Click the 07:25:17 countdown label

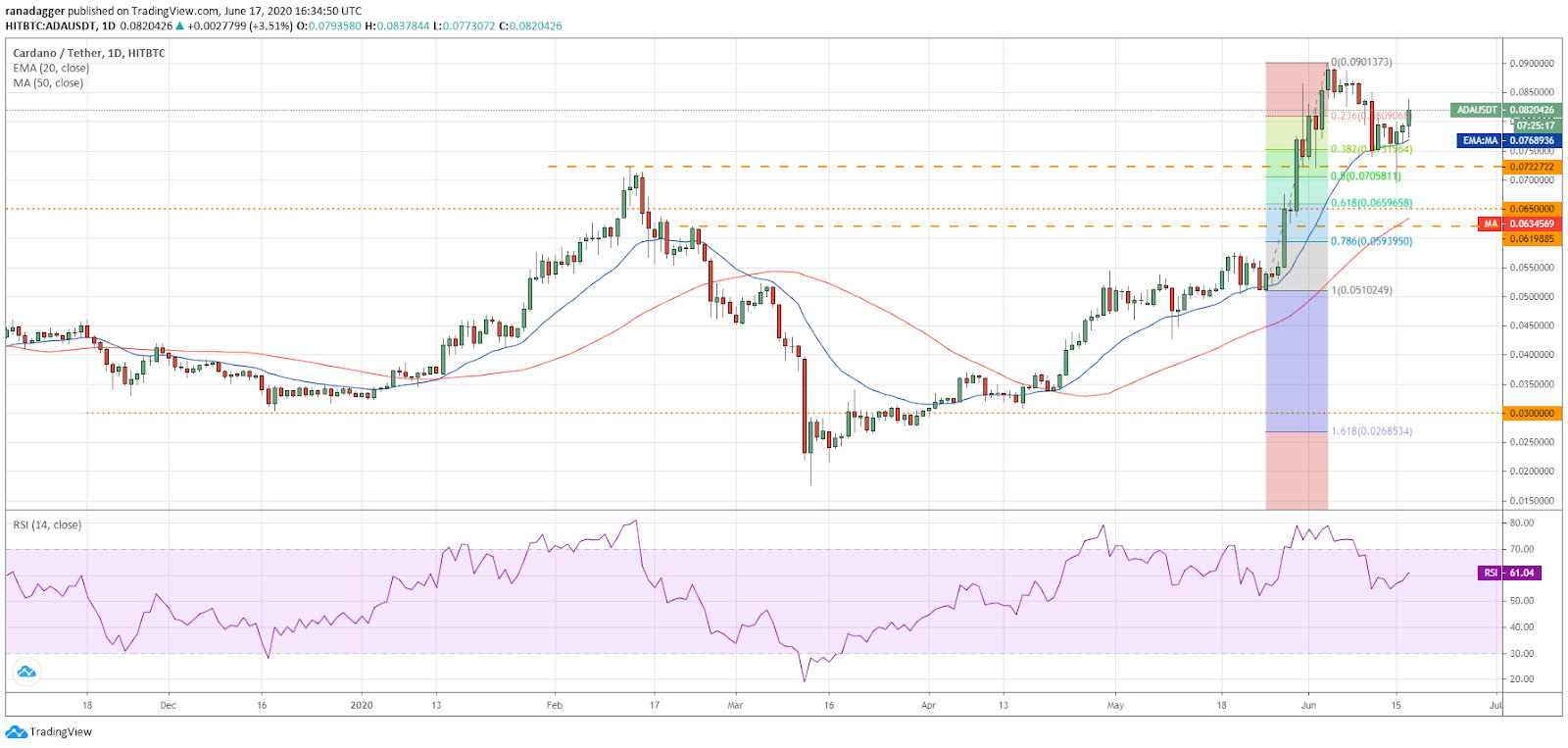point(1536,125)
